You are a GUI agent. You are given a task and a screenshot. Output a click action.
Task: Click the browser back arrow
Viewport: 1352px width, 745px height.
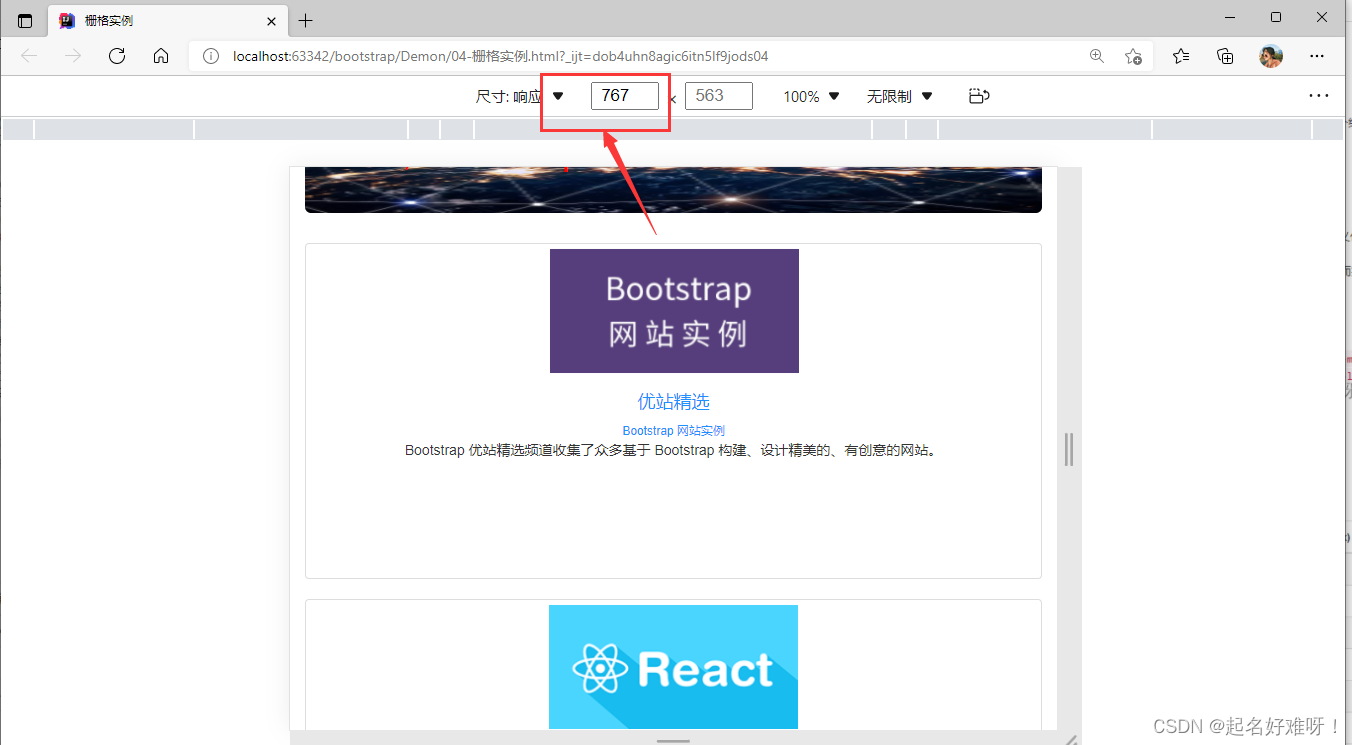coord(29,56)
